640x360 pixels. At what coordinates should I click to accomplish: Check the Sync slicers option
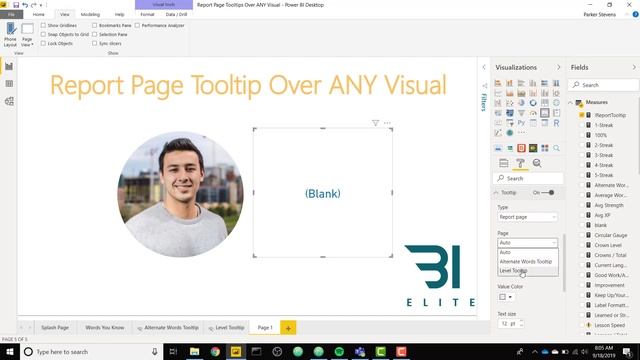tap(95, 43)
